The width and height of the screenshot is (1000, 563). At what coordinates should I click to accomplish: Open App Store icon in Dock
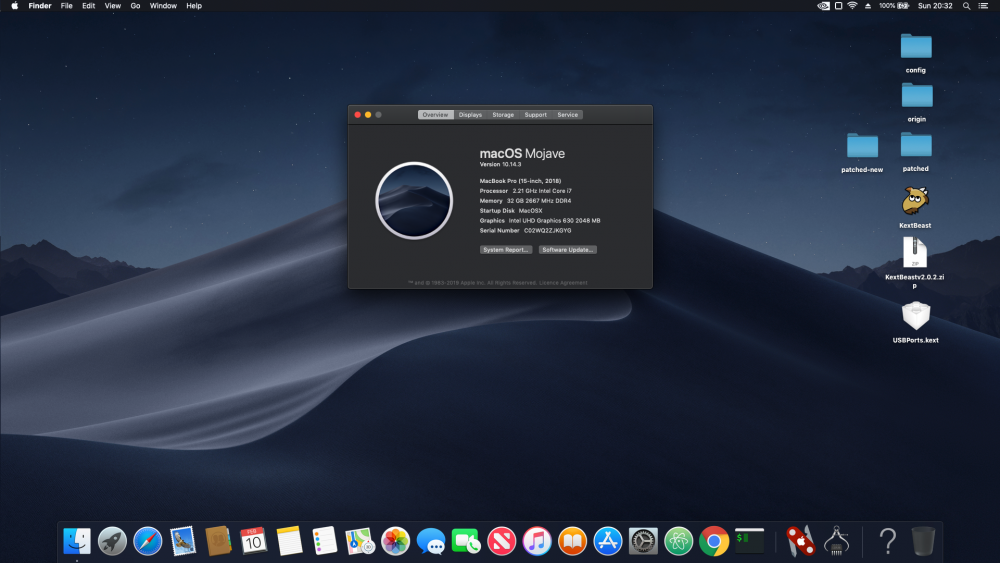pyautogui.click(x=608, y=541)
